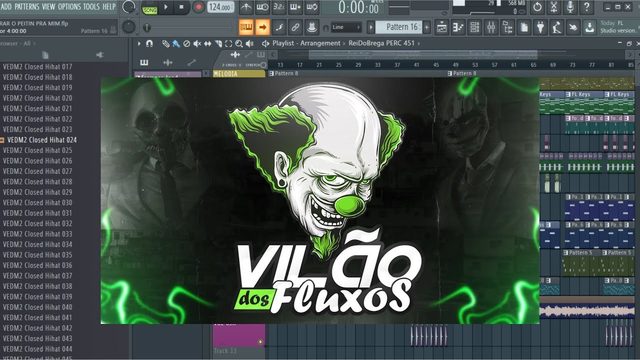Select the Playlist Zoom magnifier tool
Image resolution: width=640 pixels, height=360 pixels.
(239, 43)
